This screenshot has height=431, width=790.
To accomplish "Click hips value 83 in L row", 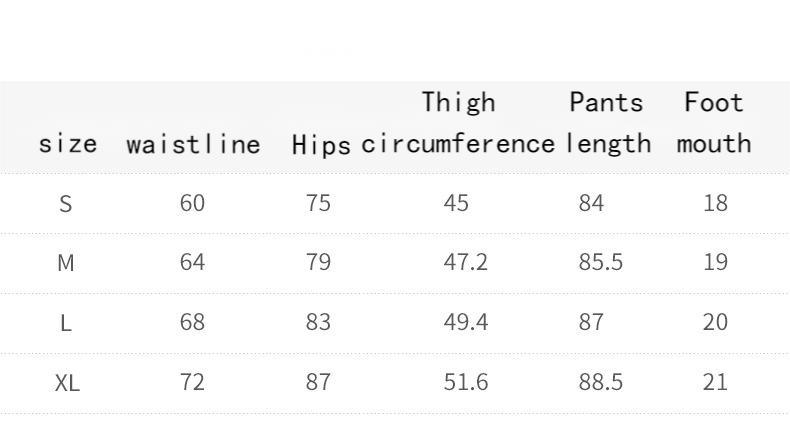I will tap(318, 322).
